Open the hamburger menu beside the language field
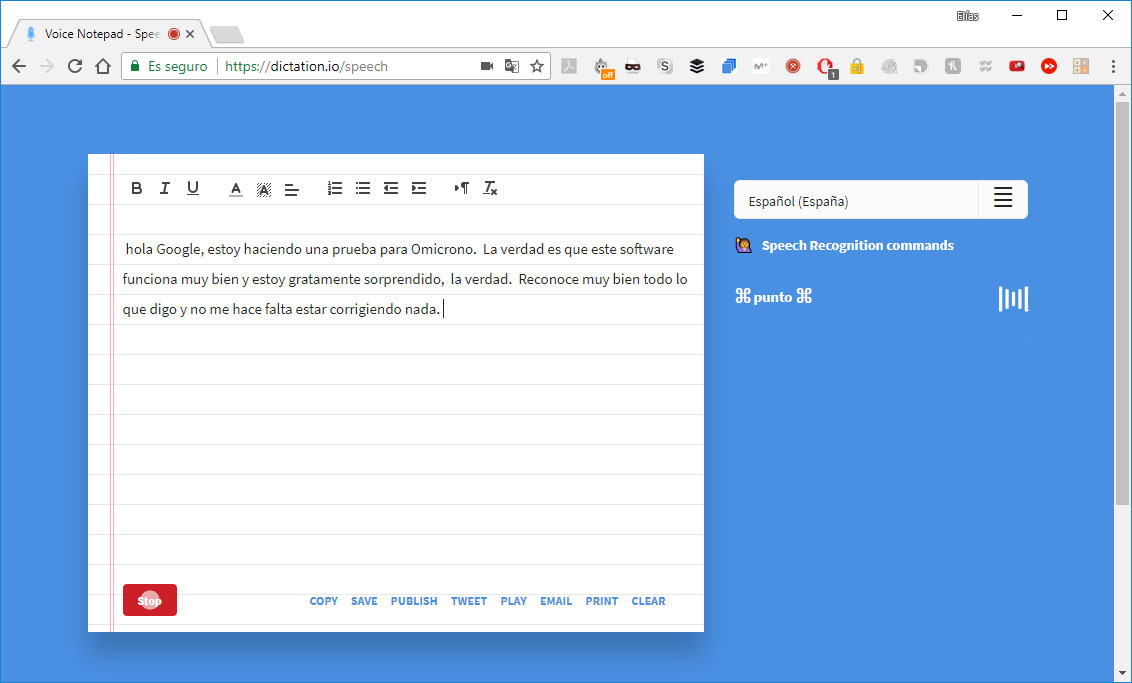The image size is (1132, 683). coord(1002,199)
